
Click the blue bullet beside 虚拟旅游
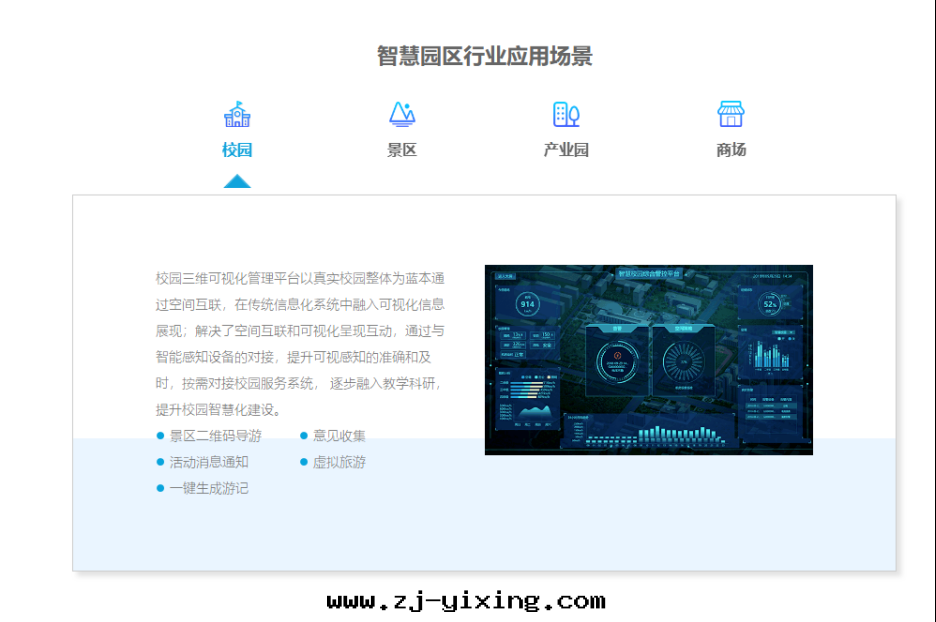303,461
